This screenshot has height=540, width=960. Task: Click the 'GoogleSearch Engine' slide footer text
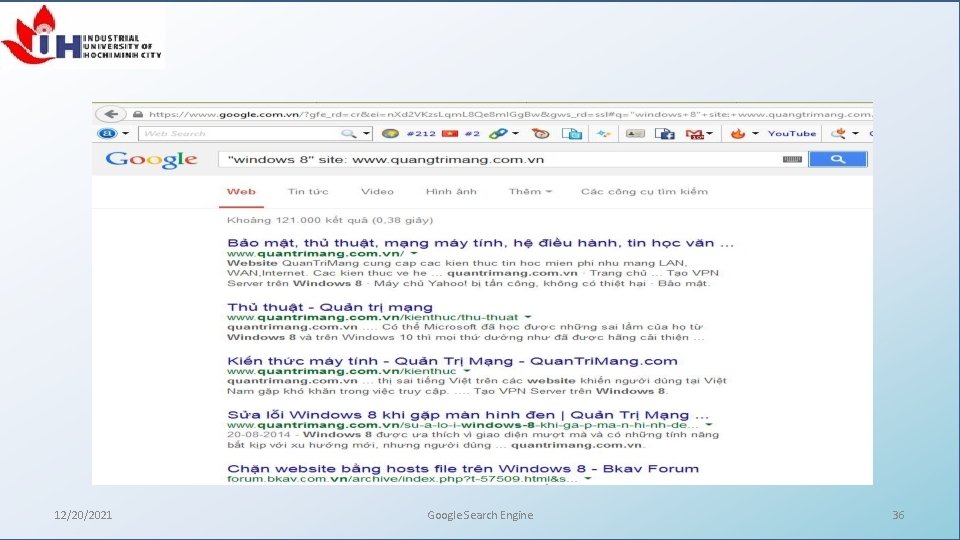tap(480, 515)
